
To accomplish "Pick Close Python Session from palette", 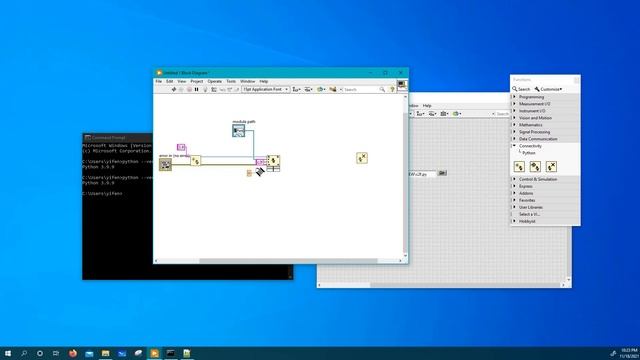I will pyautogui.click(x=551, y=167).
